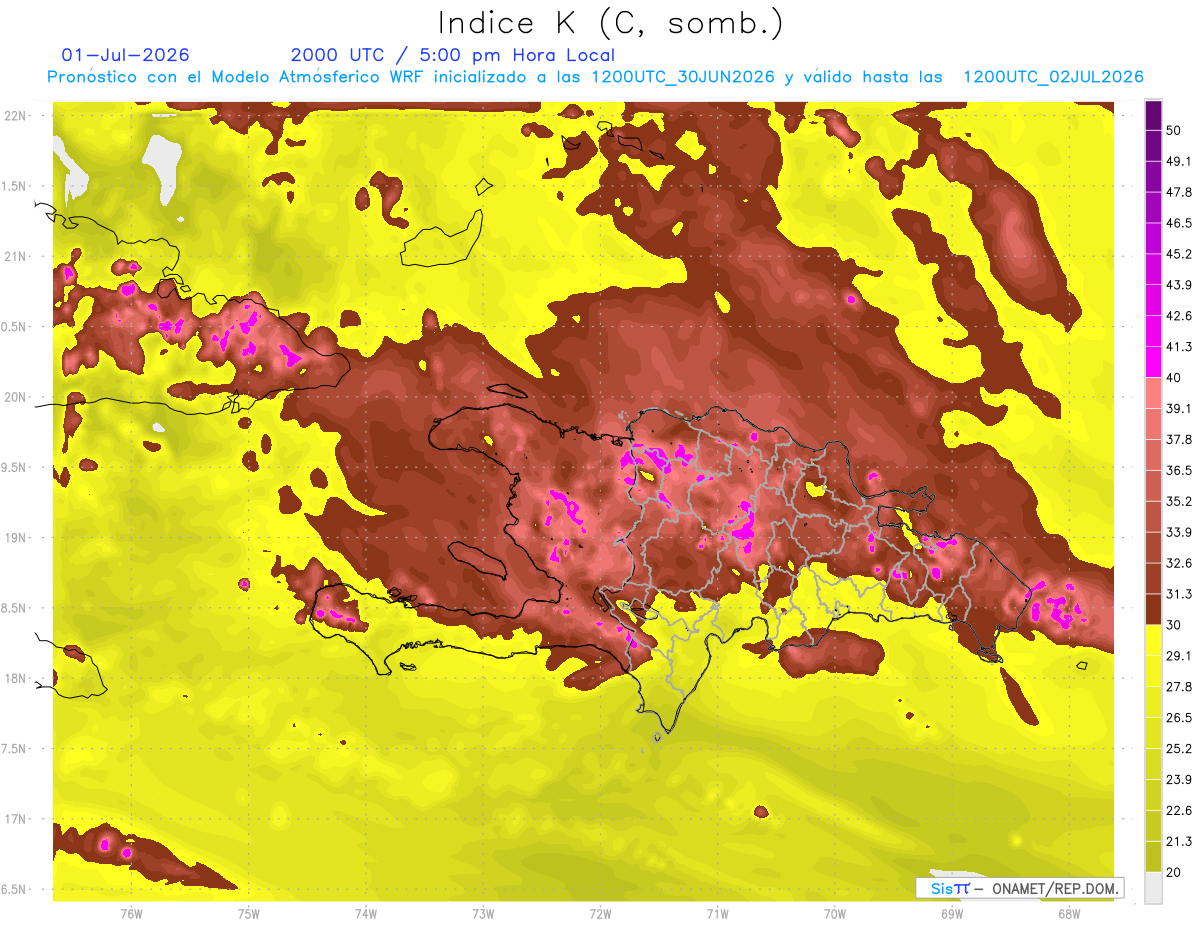Click the colorbar value "39.1"

(x=1179, y=408)
